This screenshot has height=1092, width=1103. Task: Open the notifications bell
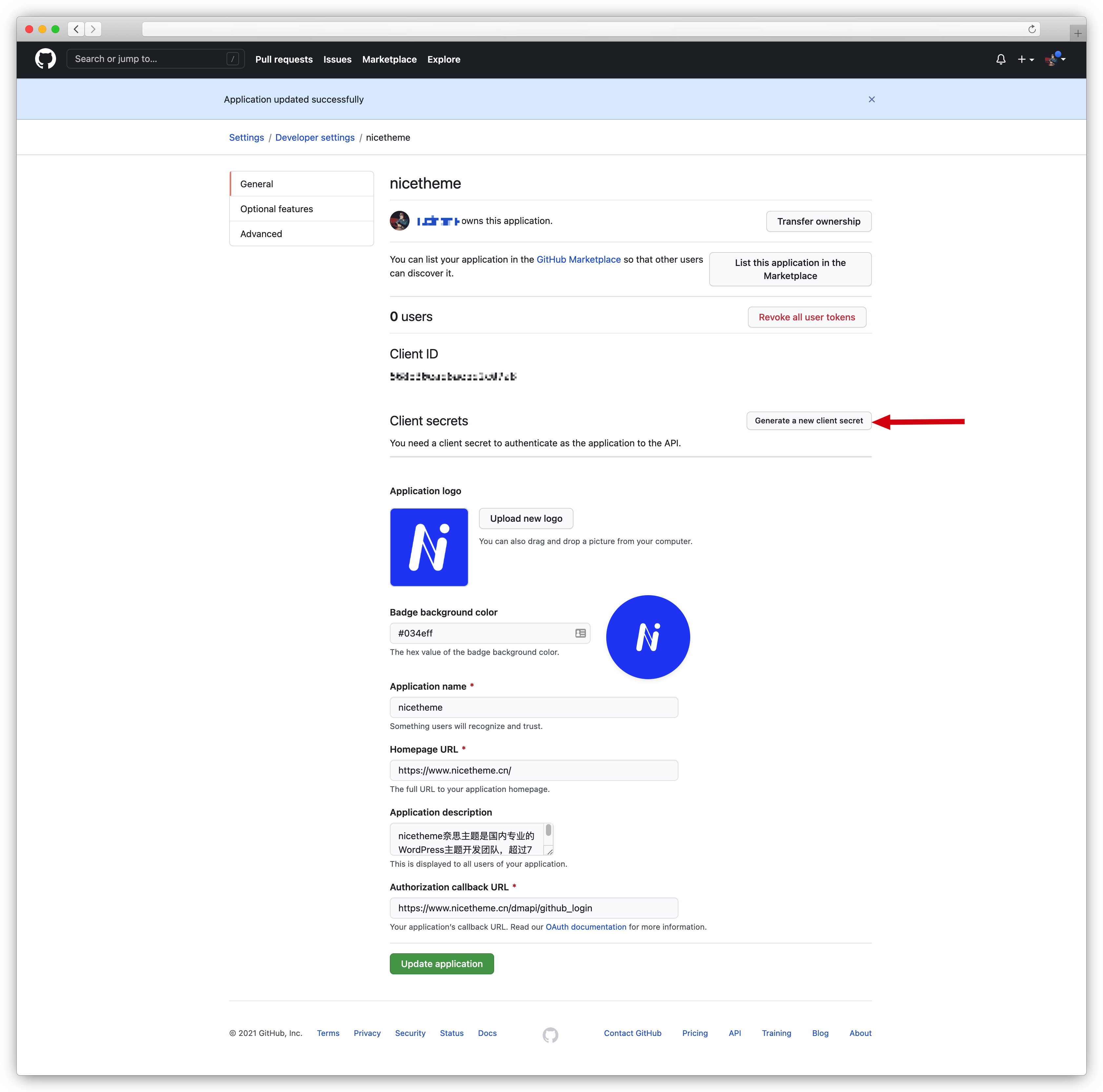pyautogui.click(x=1001, y=59)
